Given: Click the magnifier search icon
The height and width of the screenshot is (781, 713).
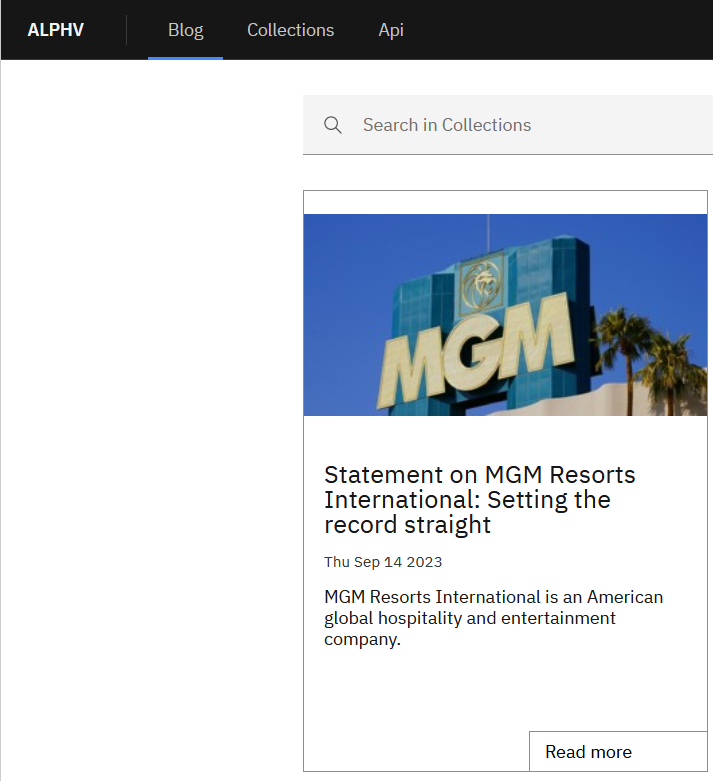Looking at the screenshot, I should pyautogui.click(x=332, y=125).
